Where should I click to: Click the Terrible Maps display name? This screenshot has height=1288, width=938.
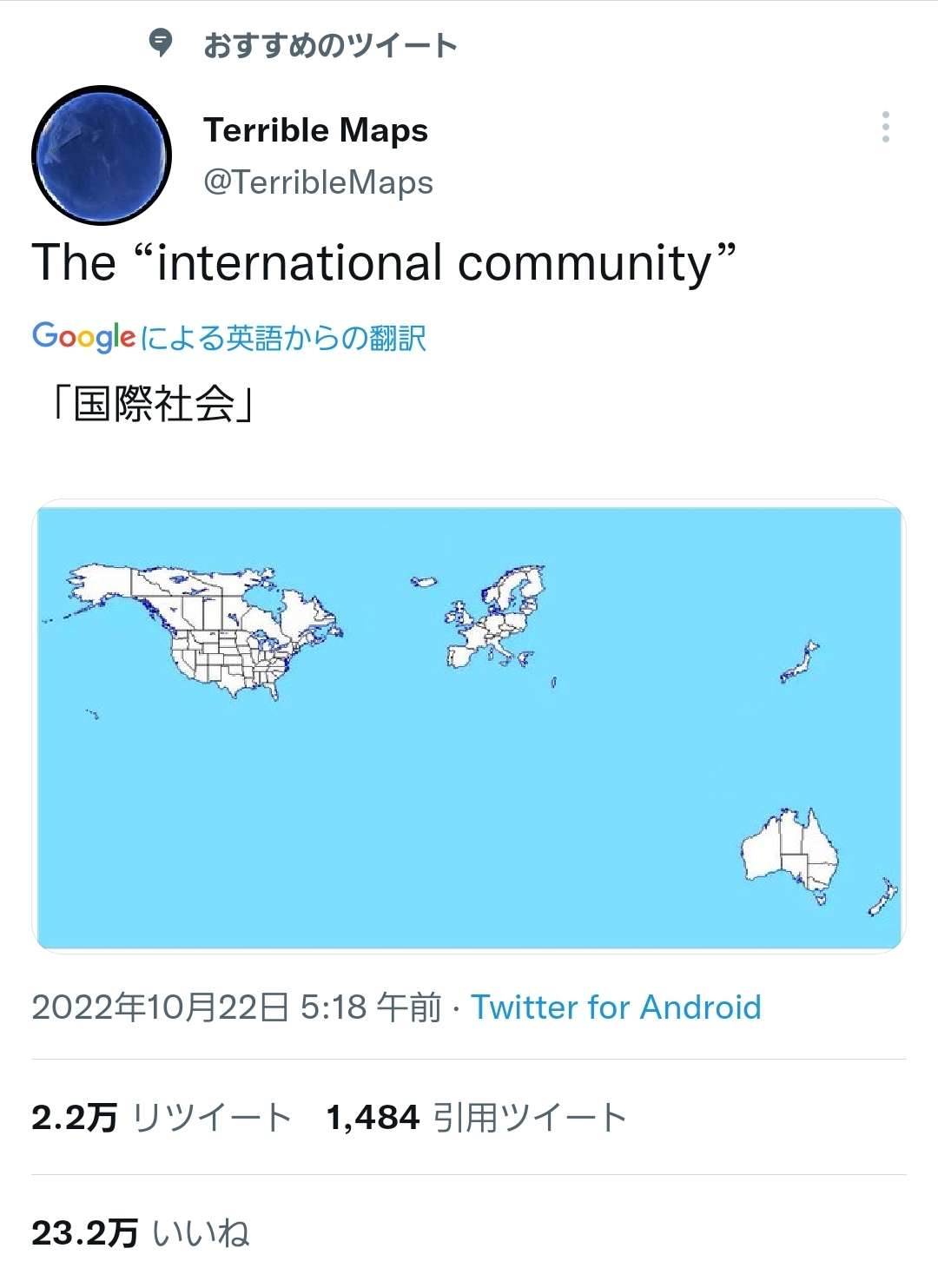[x=316, y=130]
